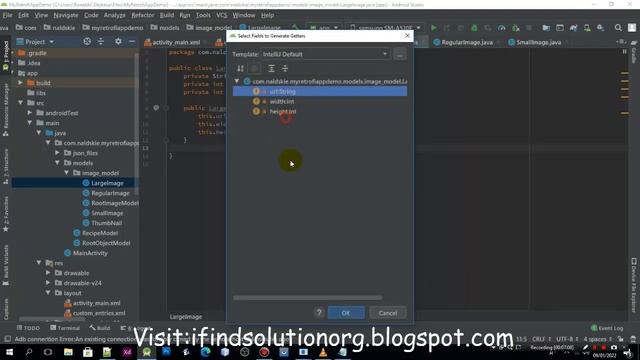Click the locate file target icon in Project panel
Viewport: 640px width, 360px height.
point(87,42)
